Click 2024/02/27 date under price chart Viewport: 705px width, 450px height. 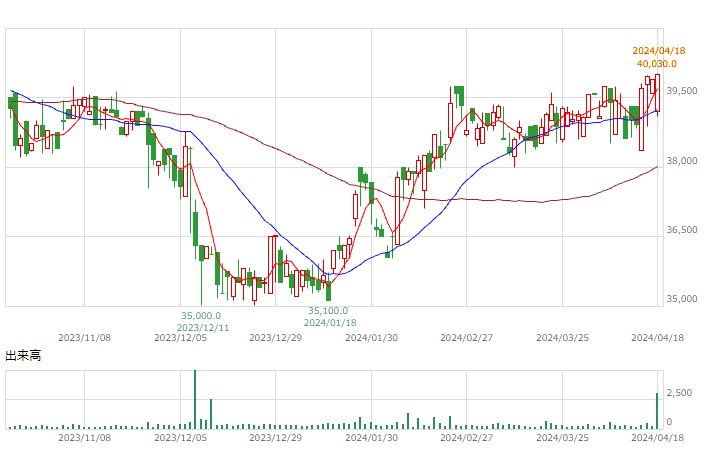click(467, 338)
